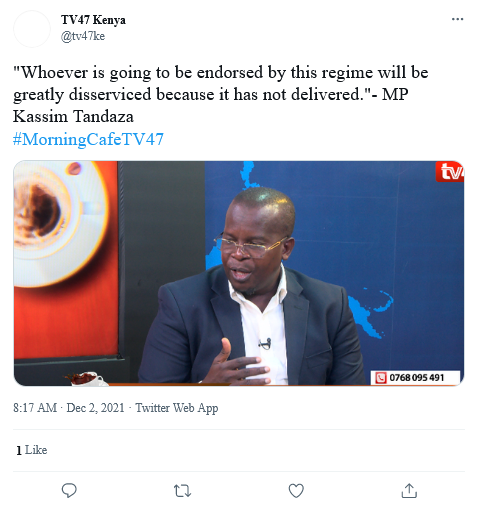Click the red tv47 logo watermark

coord(450,172)
